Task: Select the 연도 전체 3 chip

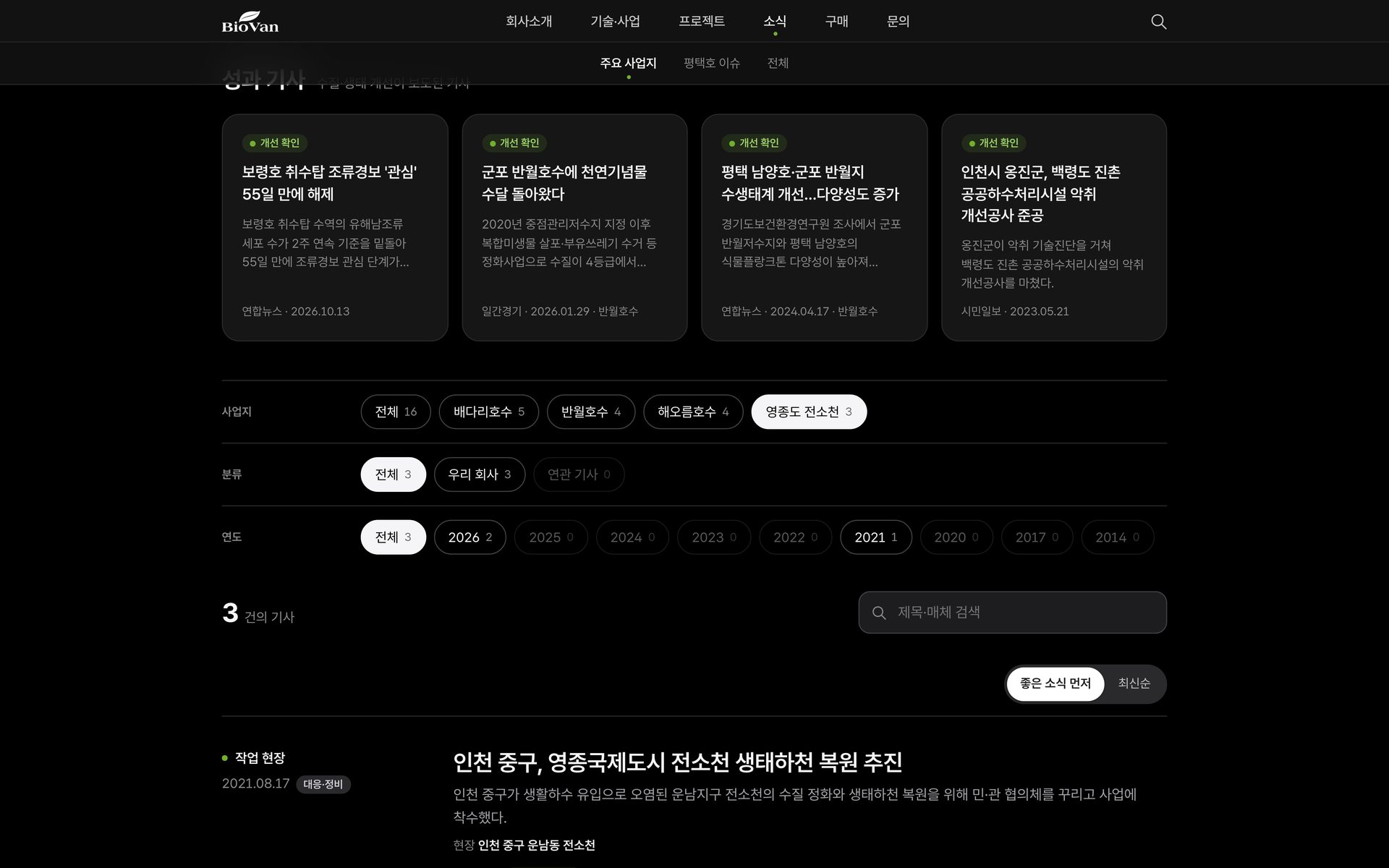Action: [394, 537]
